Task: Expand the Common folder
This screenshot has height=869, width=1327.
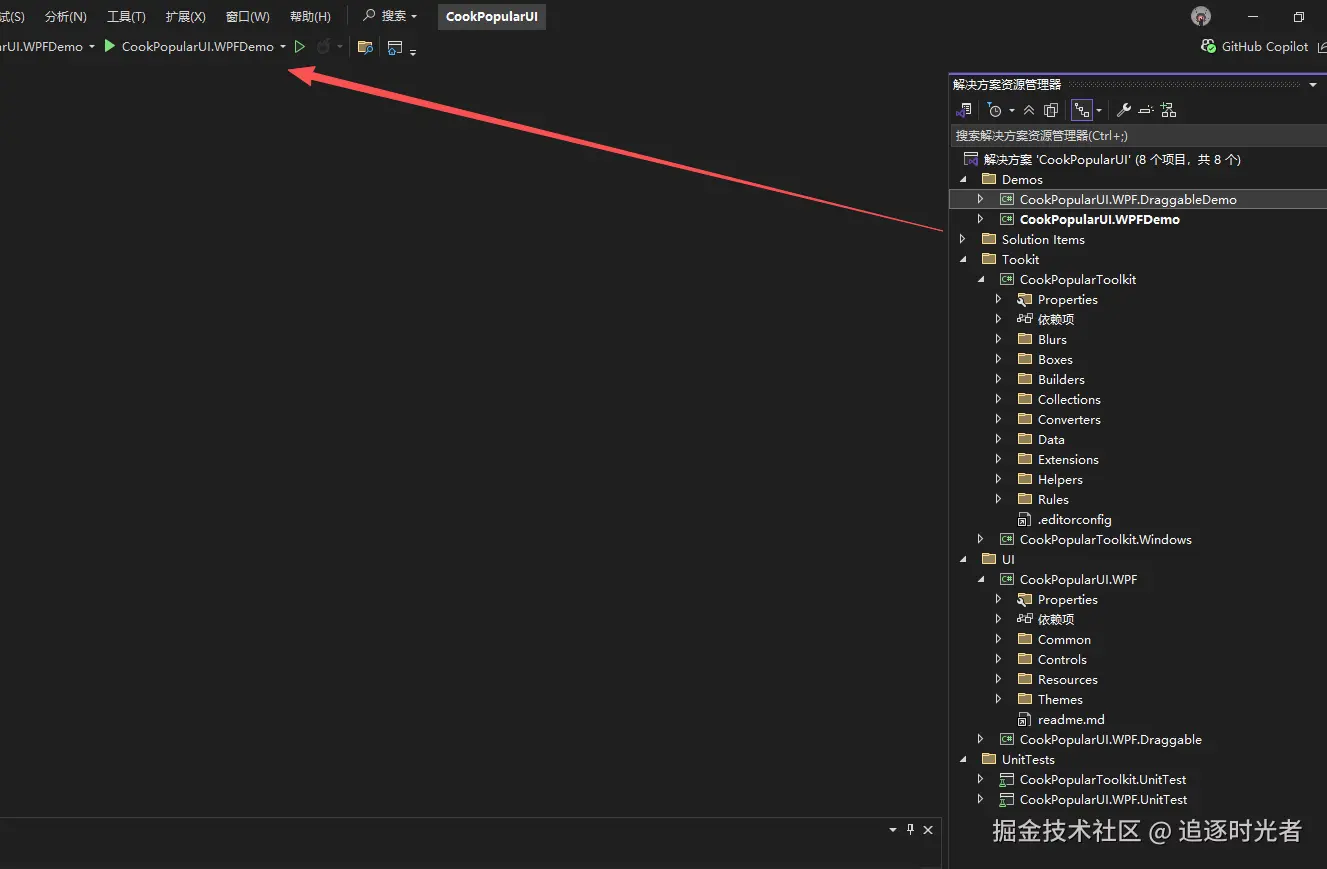Action: pyautogui.click(x=998, y=640)
